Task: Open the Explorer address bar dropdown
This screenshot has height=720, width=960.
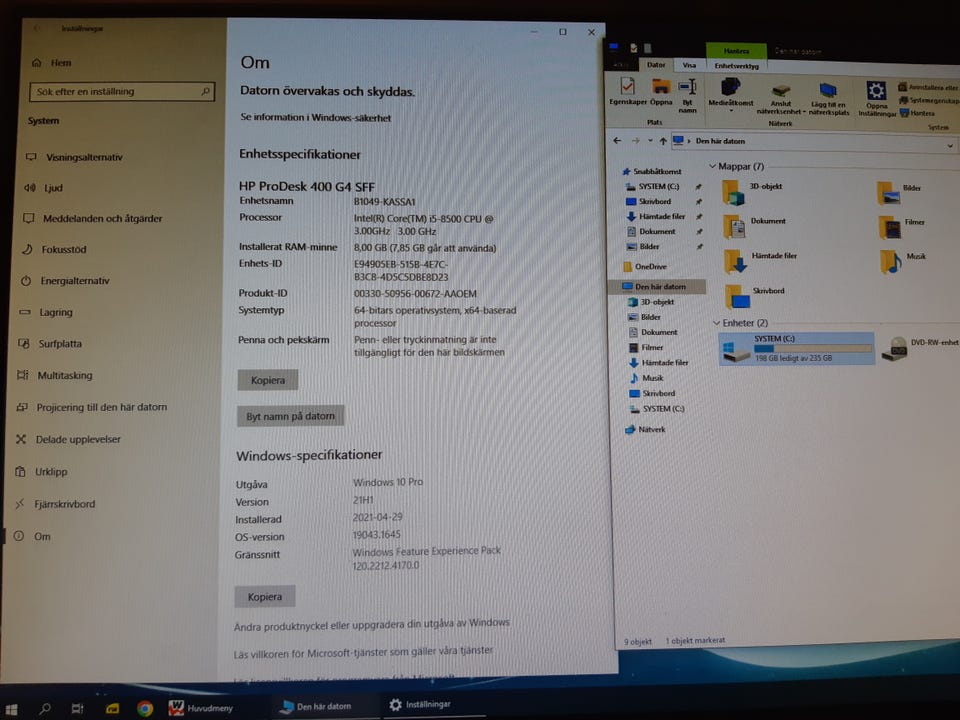Action: pyautogui.click(x=950, y=146)
